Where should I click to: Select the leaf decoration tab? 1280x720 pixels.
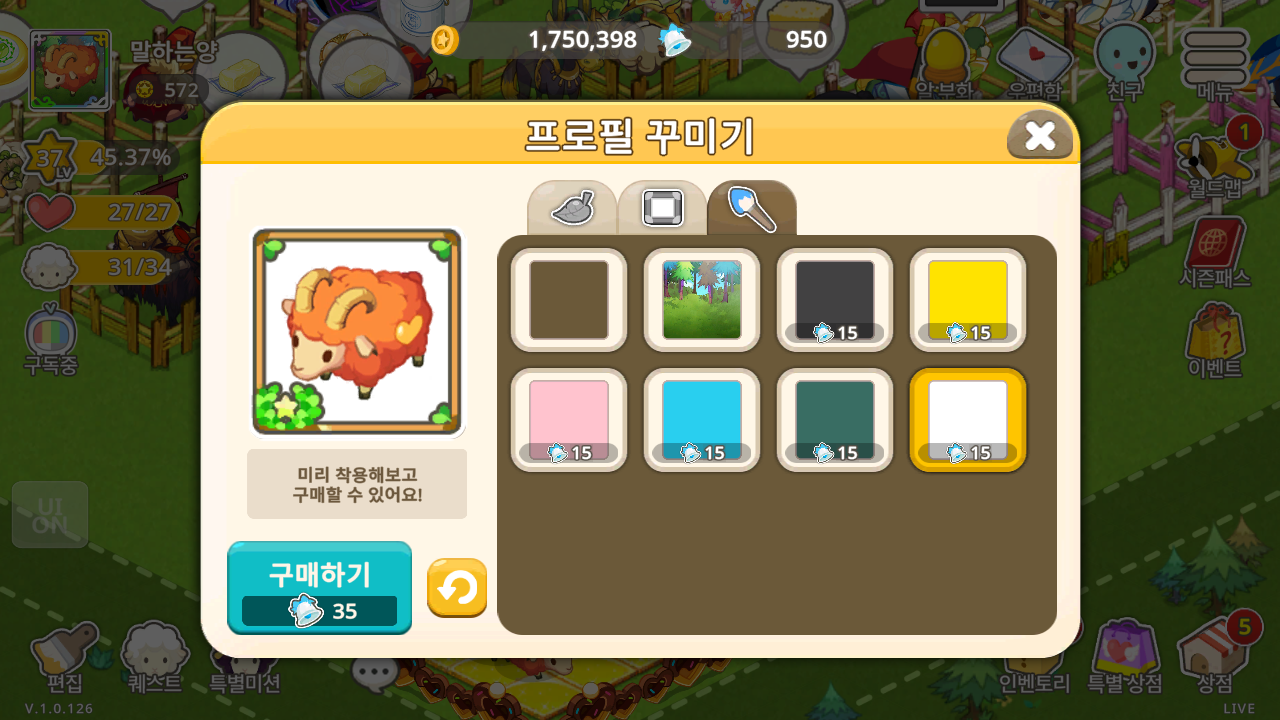pos(572,208)
